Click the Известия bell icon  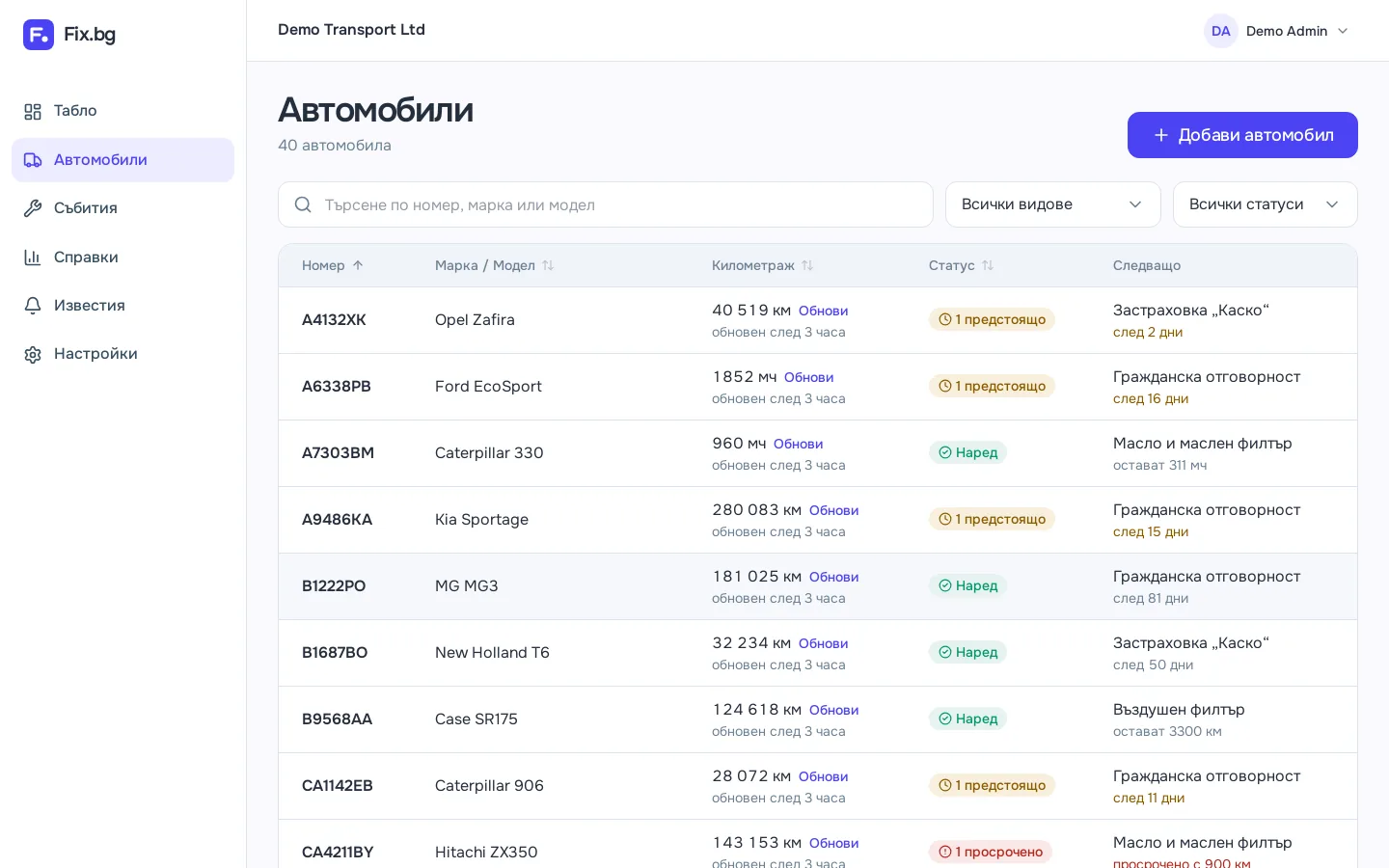coord(33,306)
